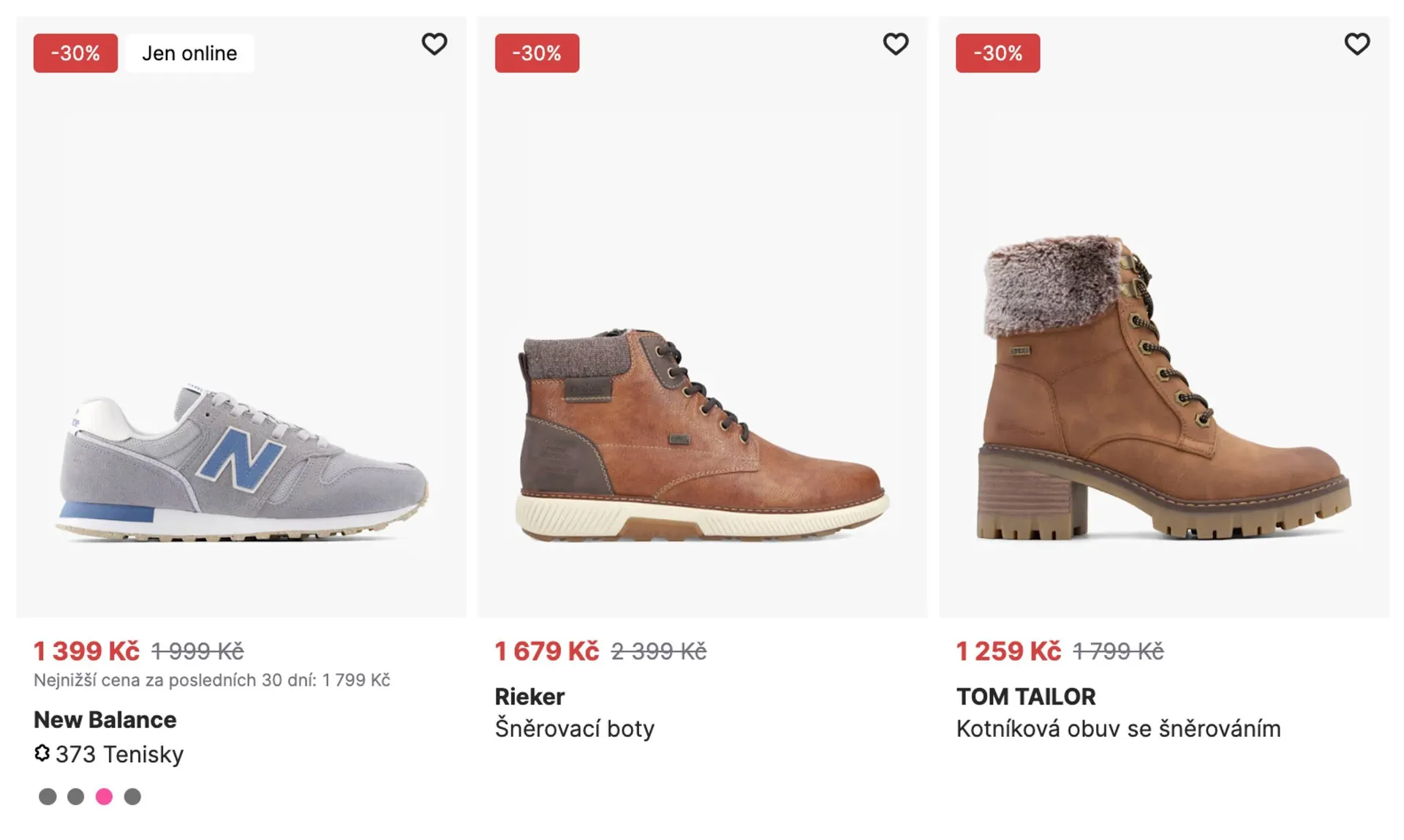Open 'Kotníková obuv se šněrováním' product link
1404x840 pixels.
click(1118, 729)
